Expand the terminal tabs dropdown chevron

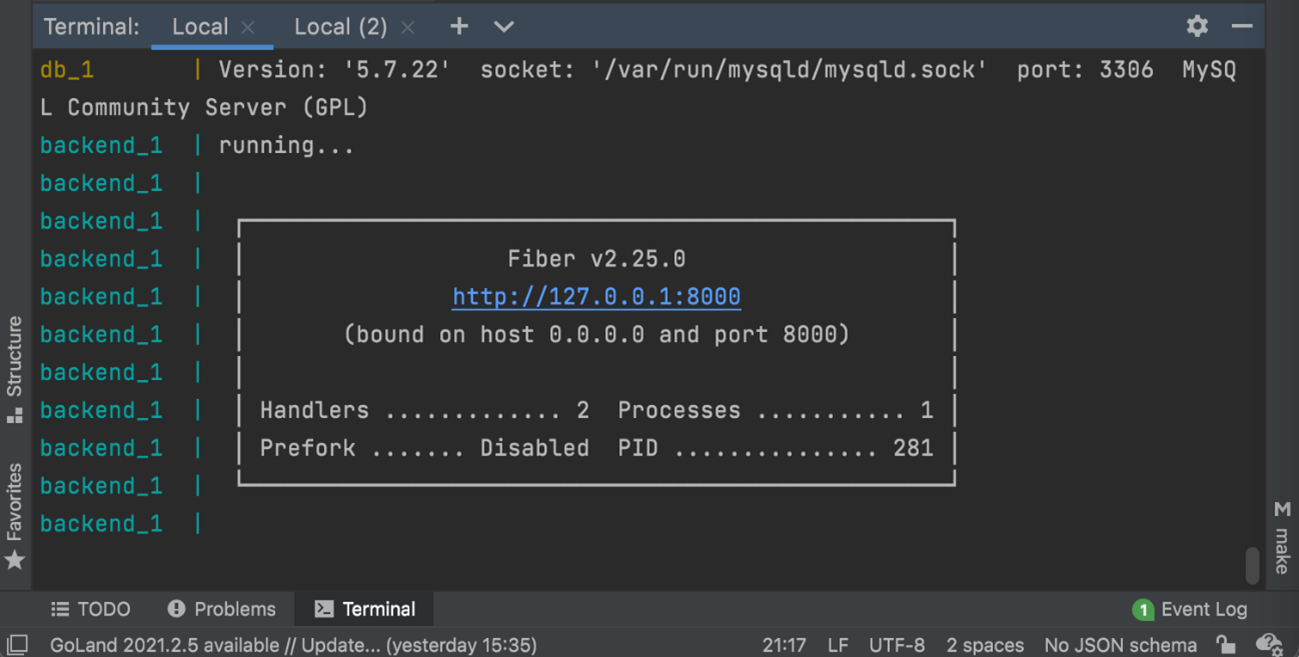tap(504, 27)
